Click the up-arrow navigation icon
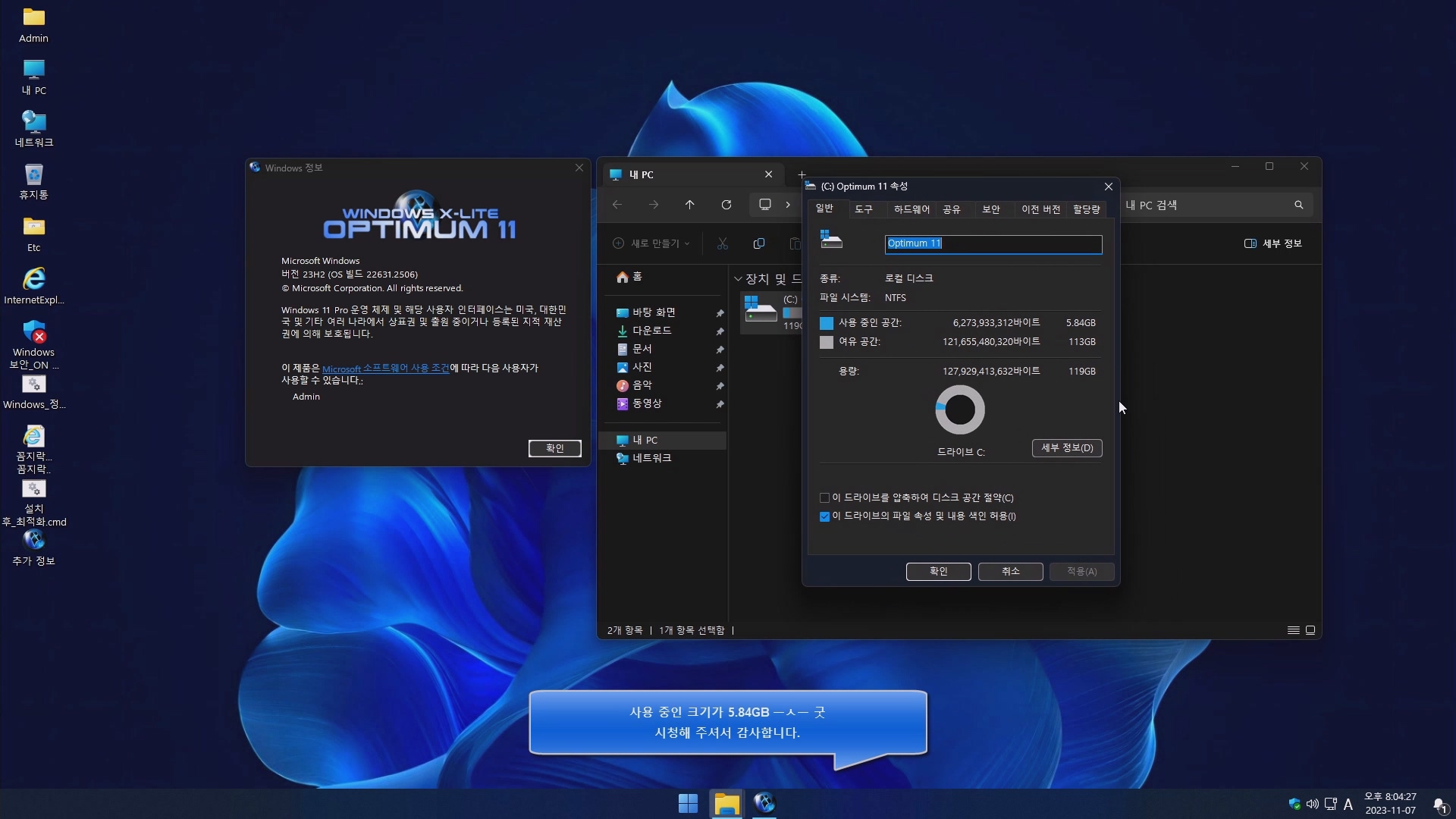Viewport: 1456px width, 819px height. 689,205
